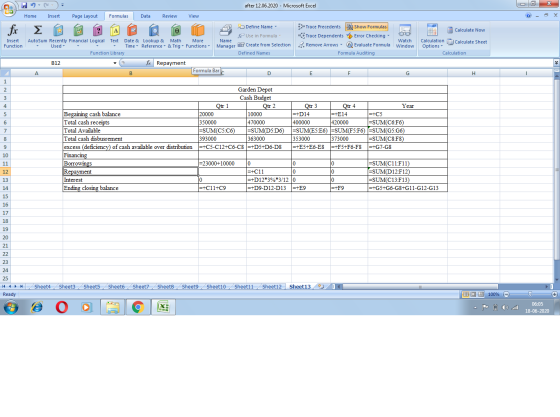This screenshot has width=560, height=417.
Task: Click Create from Selection
Action: click(x=264, y=45)
